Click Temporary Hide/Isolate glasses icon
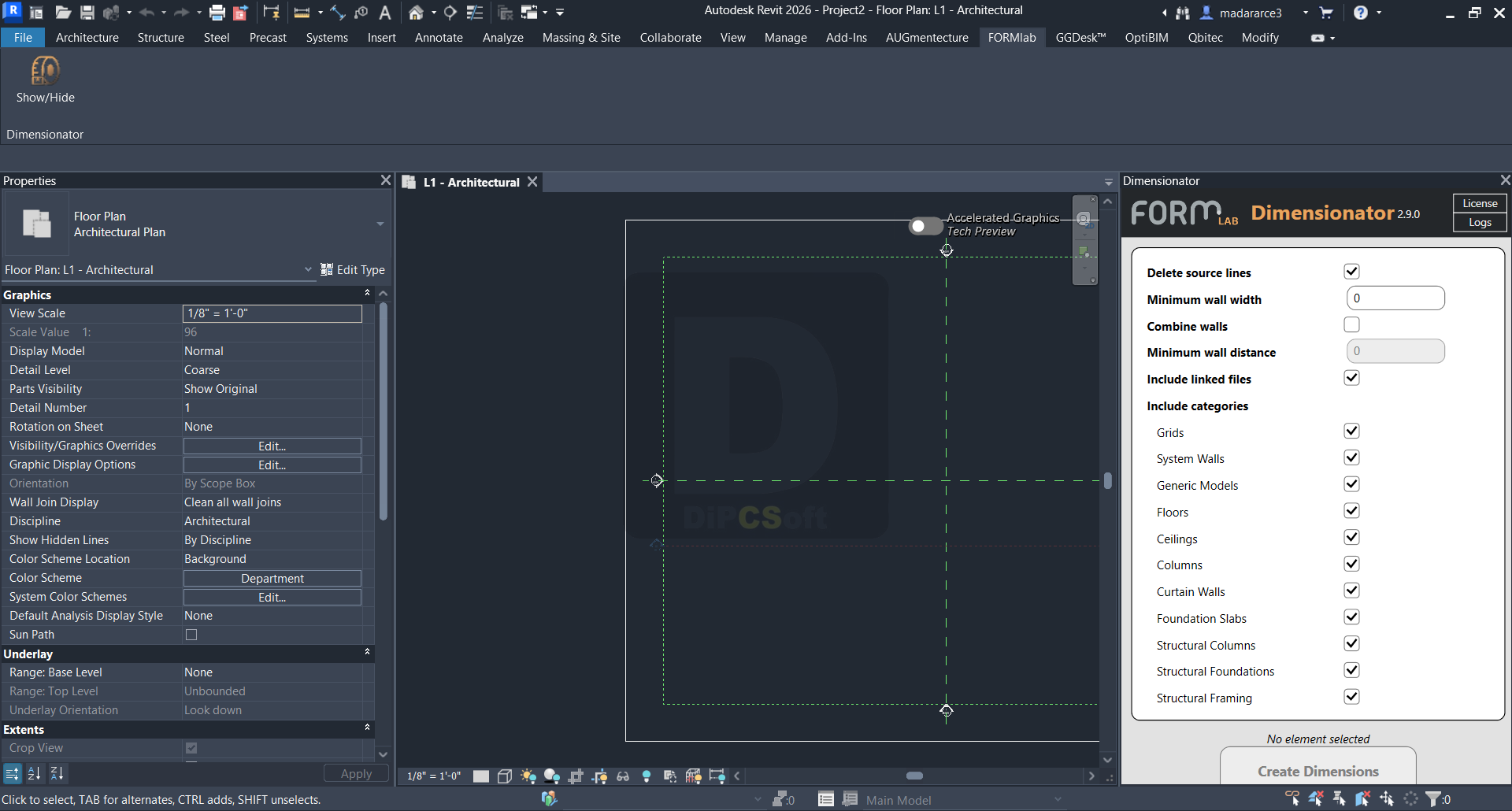This screenshot has height=811, width=1512. tap(623, 776)
